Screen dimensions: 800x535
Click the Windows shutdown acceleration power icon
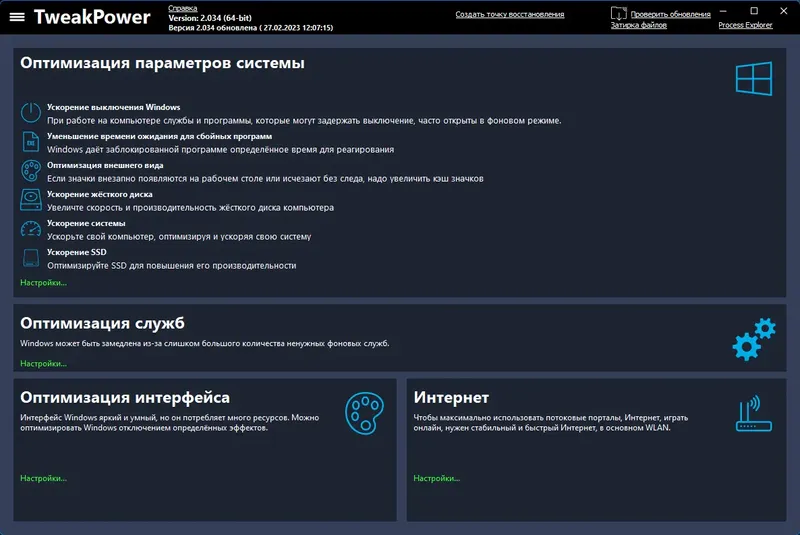click(x=31, y=113)
